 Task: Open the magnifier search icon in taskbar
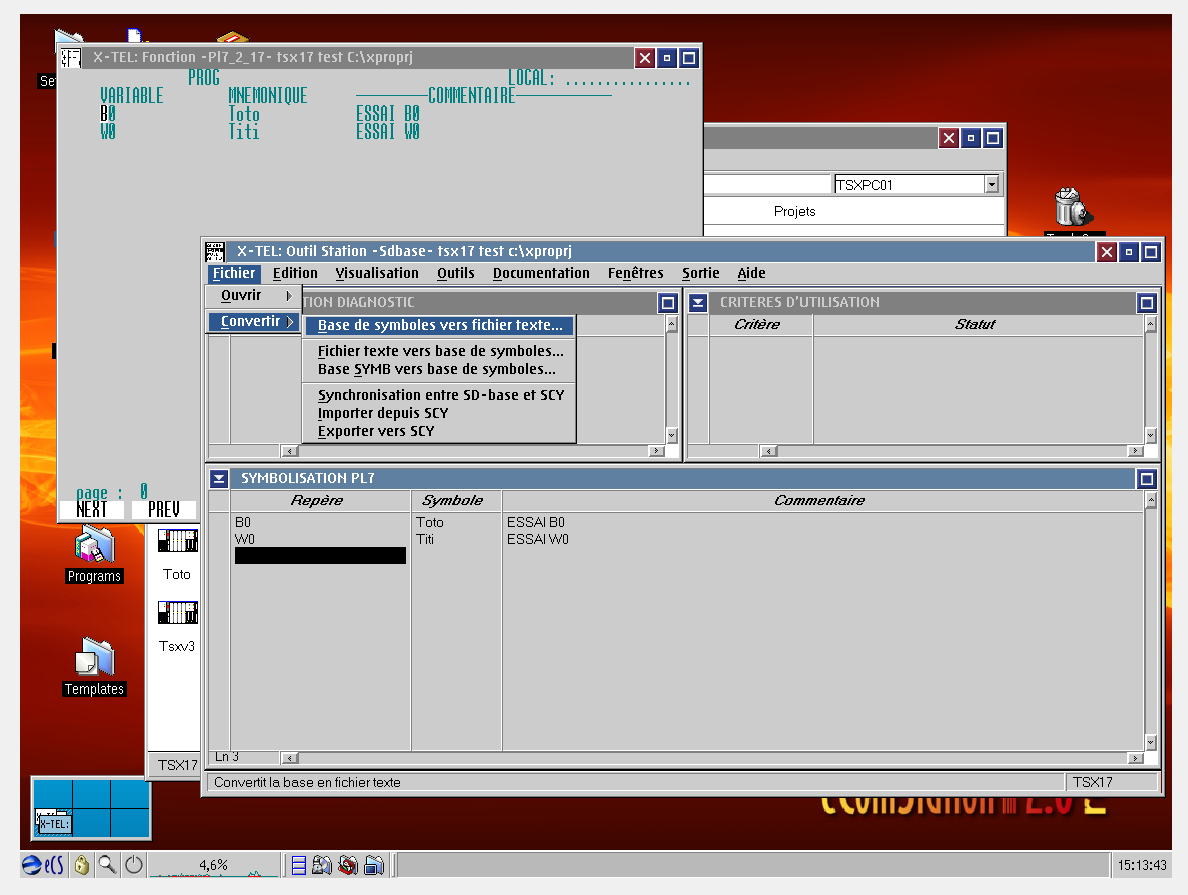(x=107, y=865)
